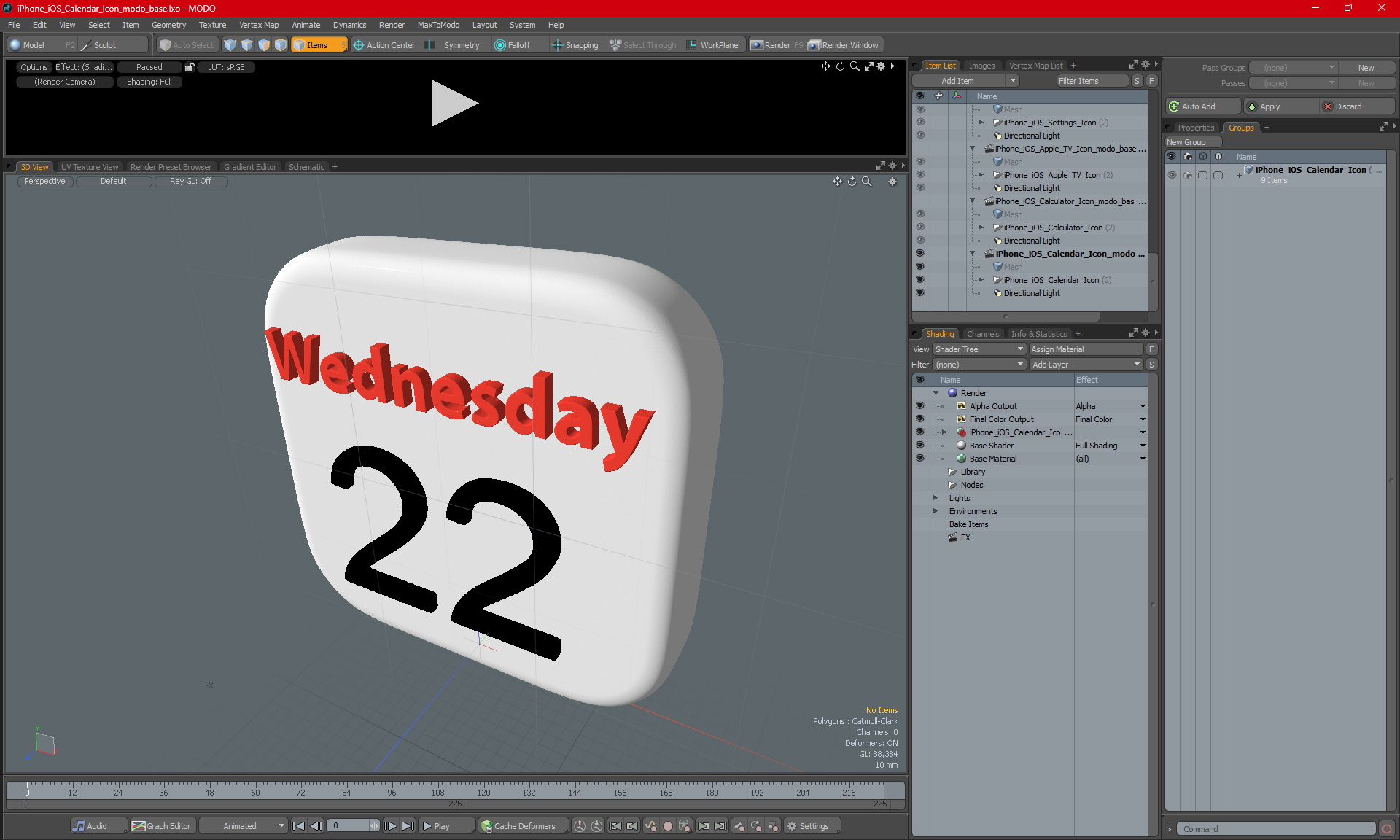This screenshot has height=840, width=1400.
Task: Switch to UV Texture View tab
Action: click(89, 167)
